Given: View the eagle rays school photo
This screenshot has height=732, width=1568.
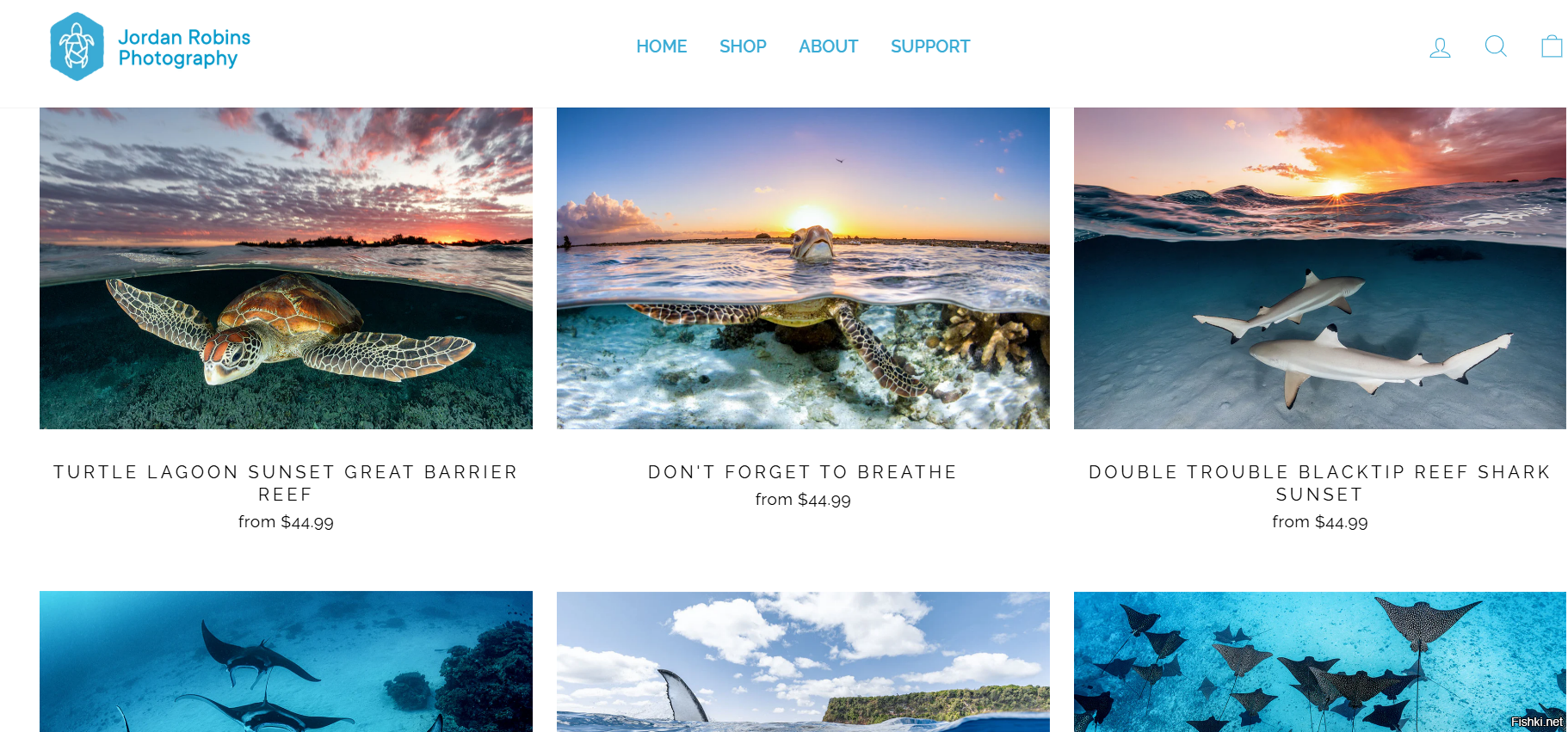Looking at the screenshot, I should 1320,661.
